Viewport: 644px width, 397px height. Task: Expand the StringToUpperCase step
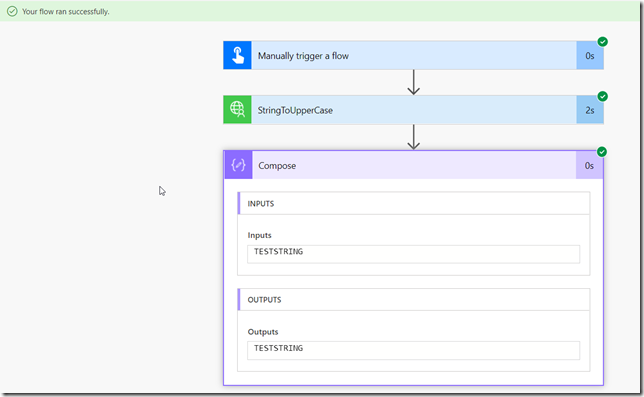point(414,110)
